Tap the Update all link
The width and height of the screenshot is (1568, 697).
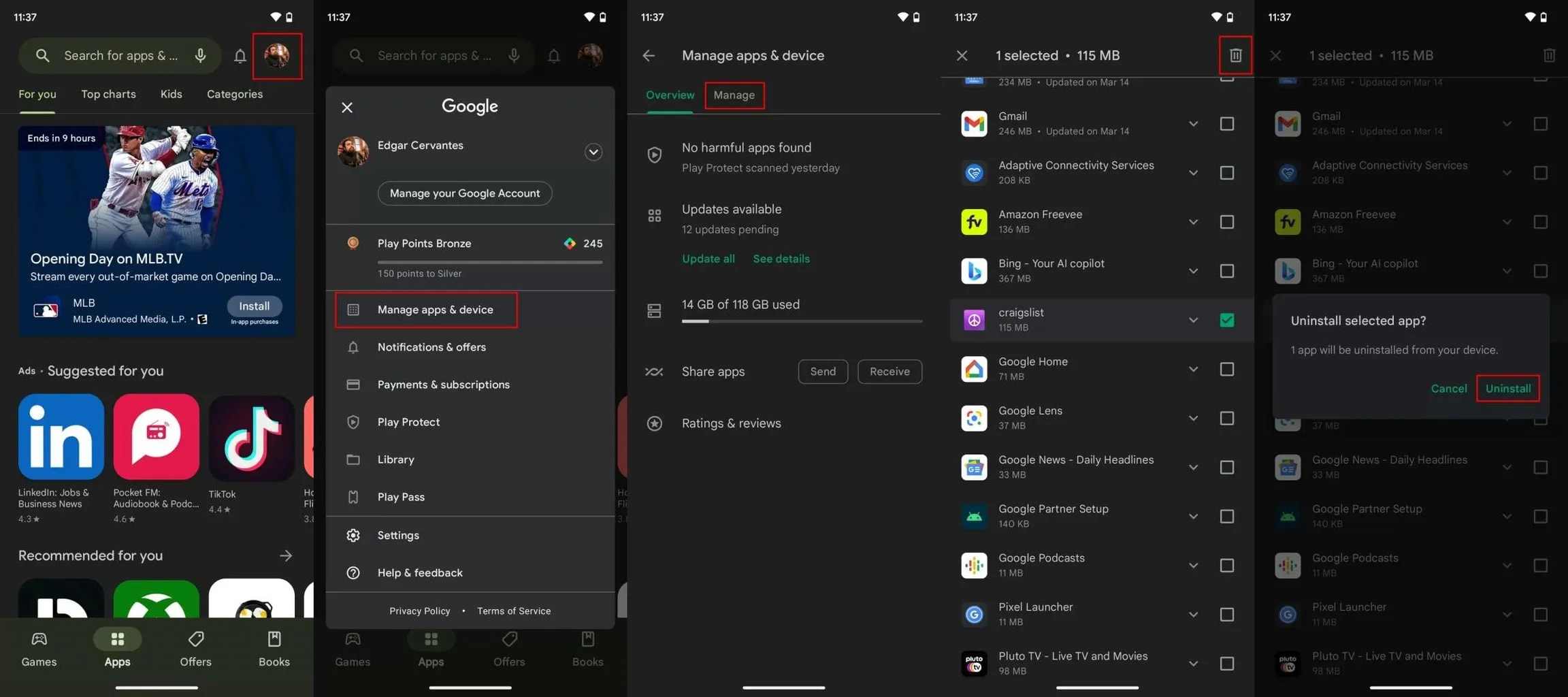tap(708, 259)
